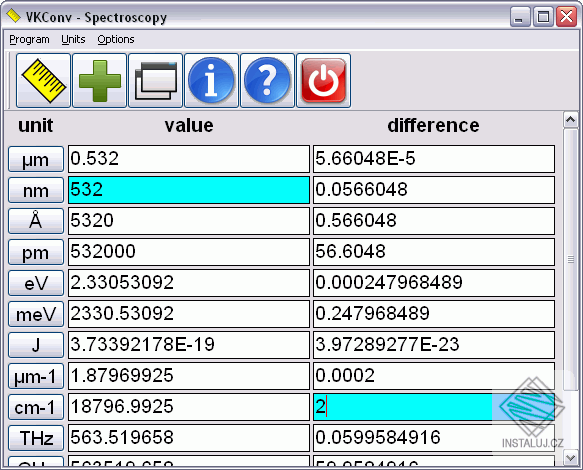Open the stacked windows toolbar icon

click(x=155, y=80)
